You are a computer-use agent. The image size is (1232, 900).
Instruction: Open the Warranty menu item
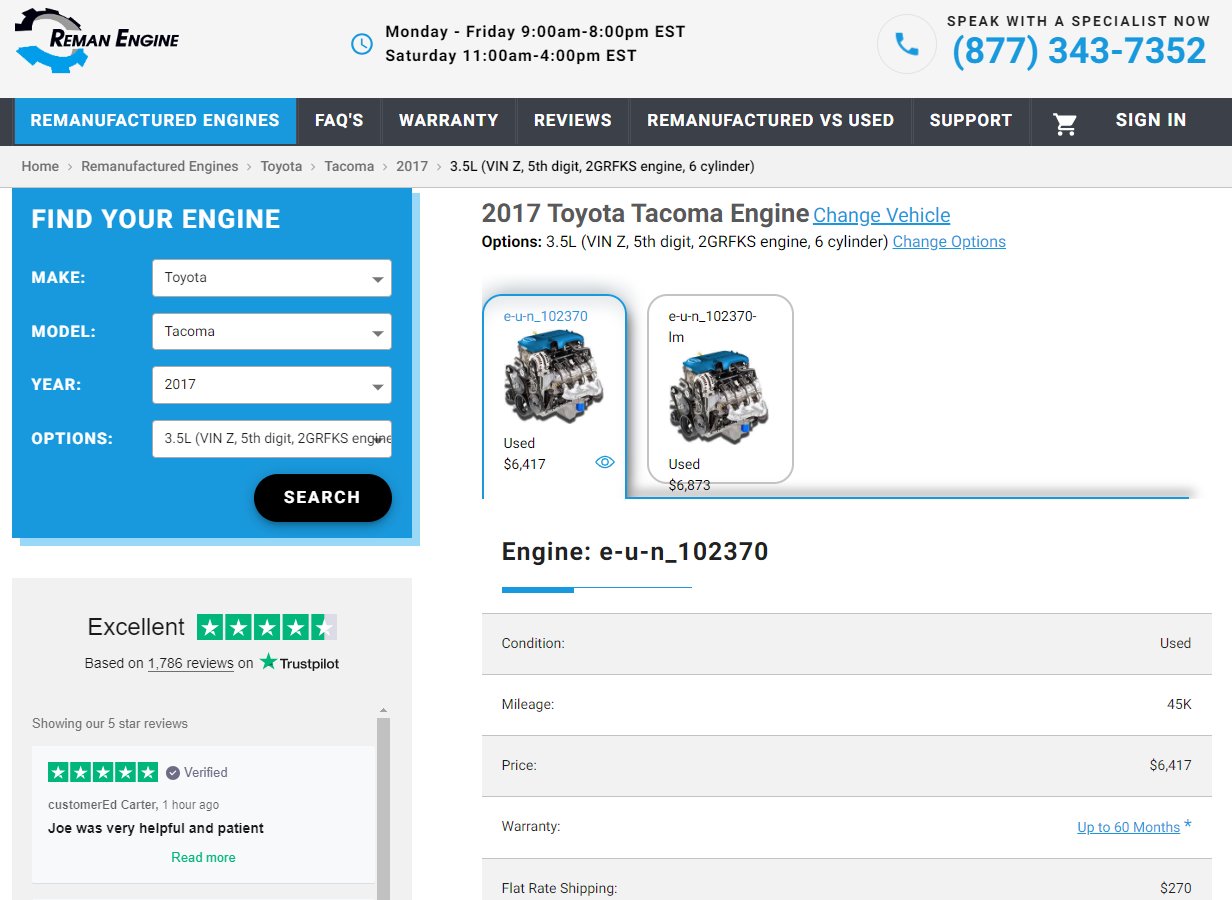click(x=448, y=121)
